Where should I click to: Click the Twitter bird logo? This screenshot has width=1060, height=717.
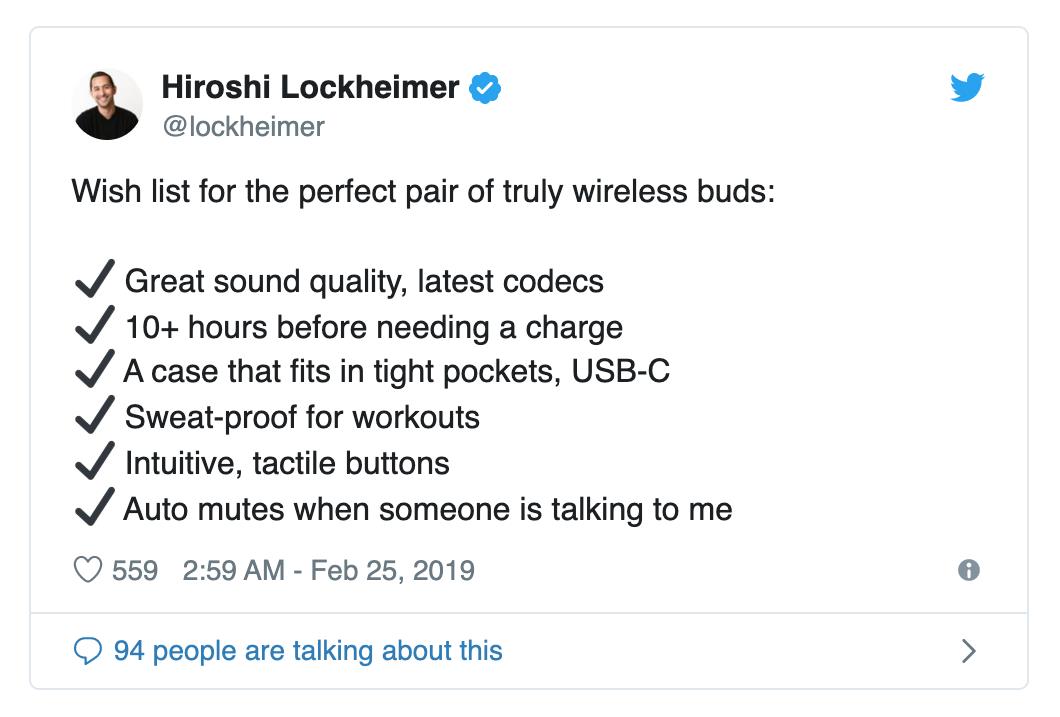tap(966, 89)
